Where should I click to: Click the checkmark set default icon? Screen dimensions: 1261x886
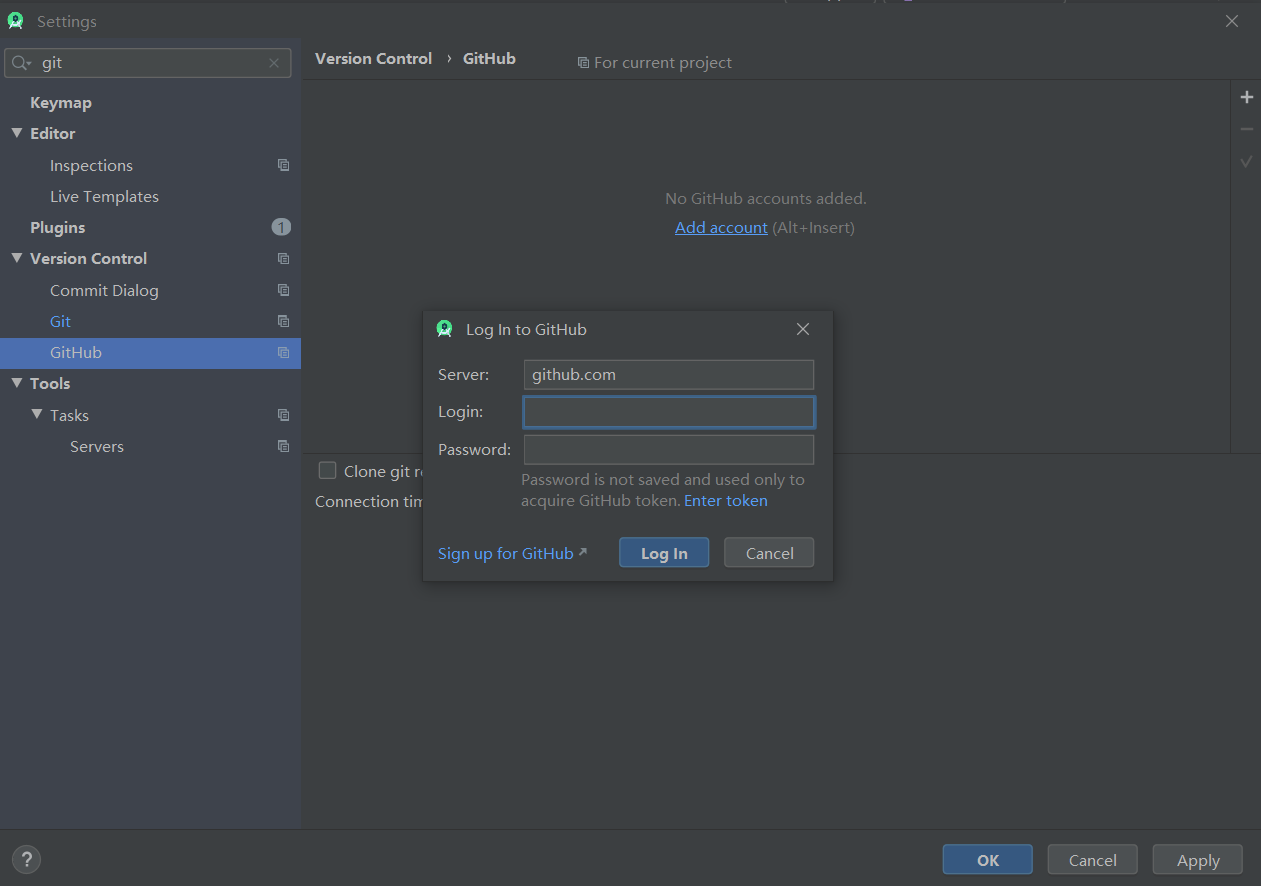[x=1246, y=161]
